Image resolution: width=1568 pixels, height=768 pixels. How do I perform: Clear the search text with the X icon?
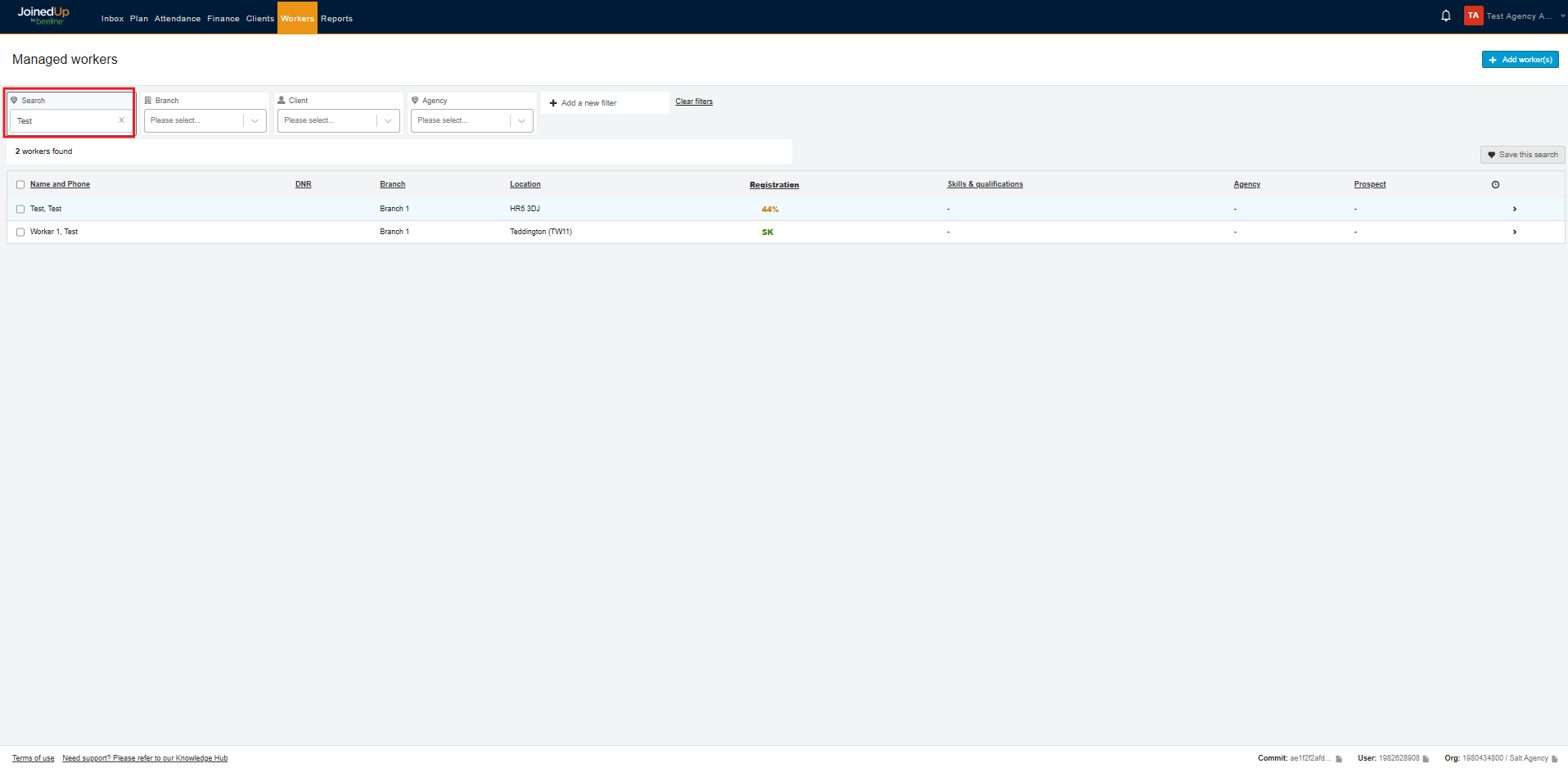pyautogui.click(x=121, y=120)
